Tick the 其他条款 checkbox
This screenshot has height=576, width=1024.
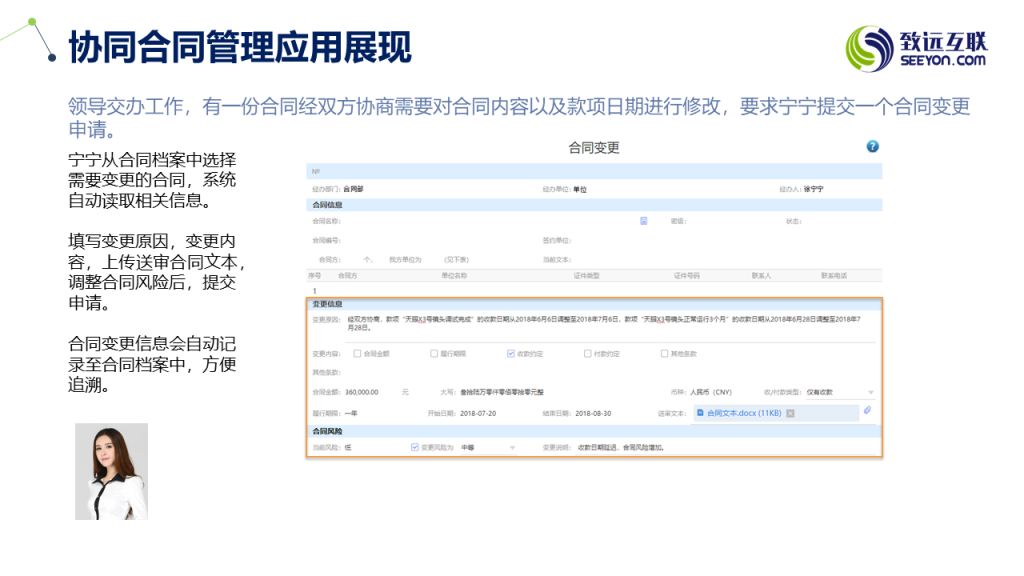[664, 354]
